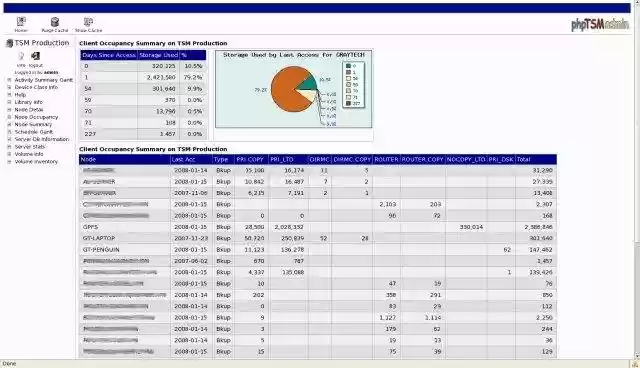Click icon beside Node Occupancy

[x=9, y=117]
